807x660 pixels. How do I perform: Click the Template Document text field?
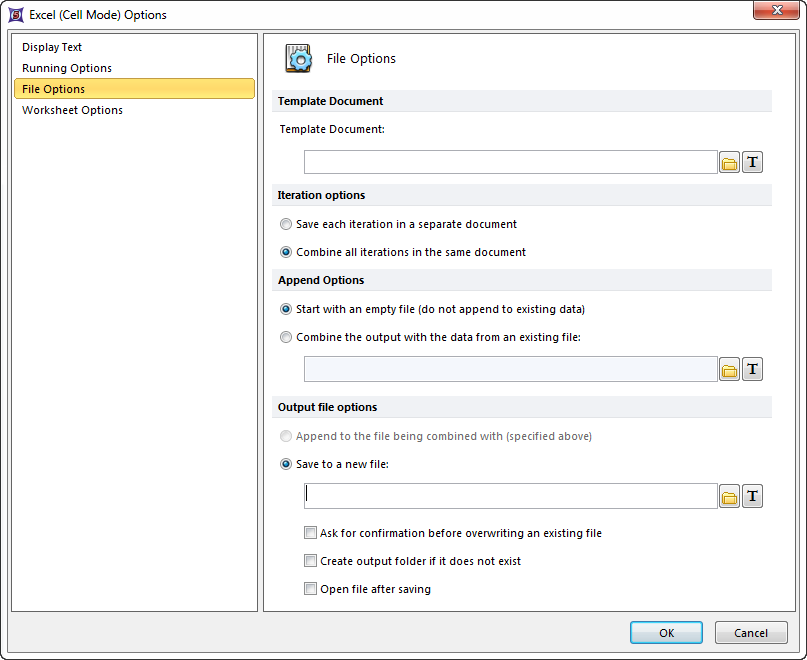click(x=510, y=163)
